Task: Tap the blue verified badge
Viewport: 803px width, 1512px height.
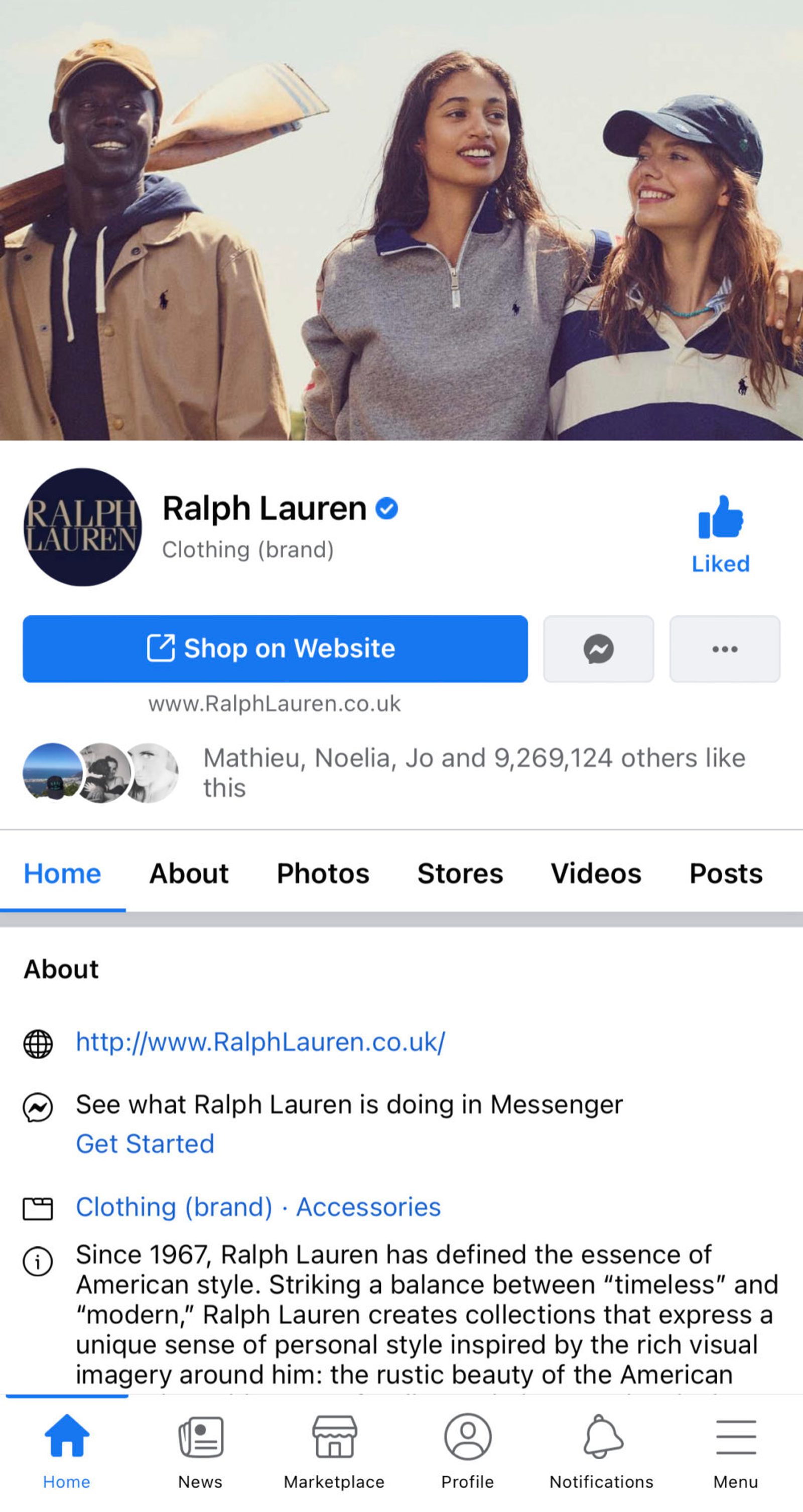Action: click(386, 508)
